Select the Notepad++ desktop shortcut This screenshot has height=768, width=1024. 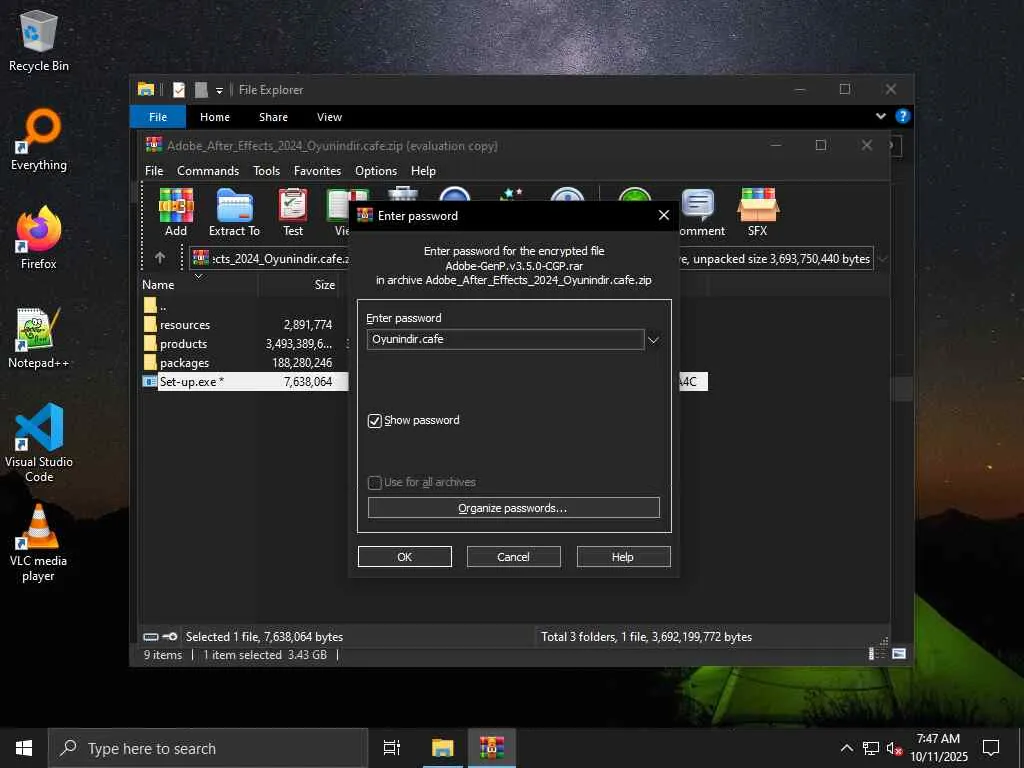click(39, 338)
